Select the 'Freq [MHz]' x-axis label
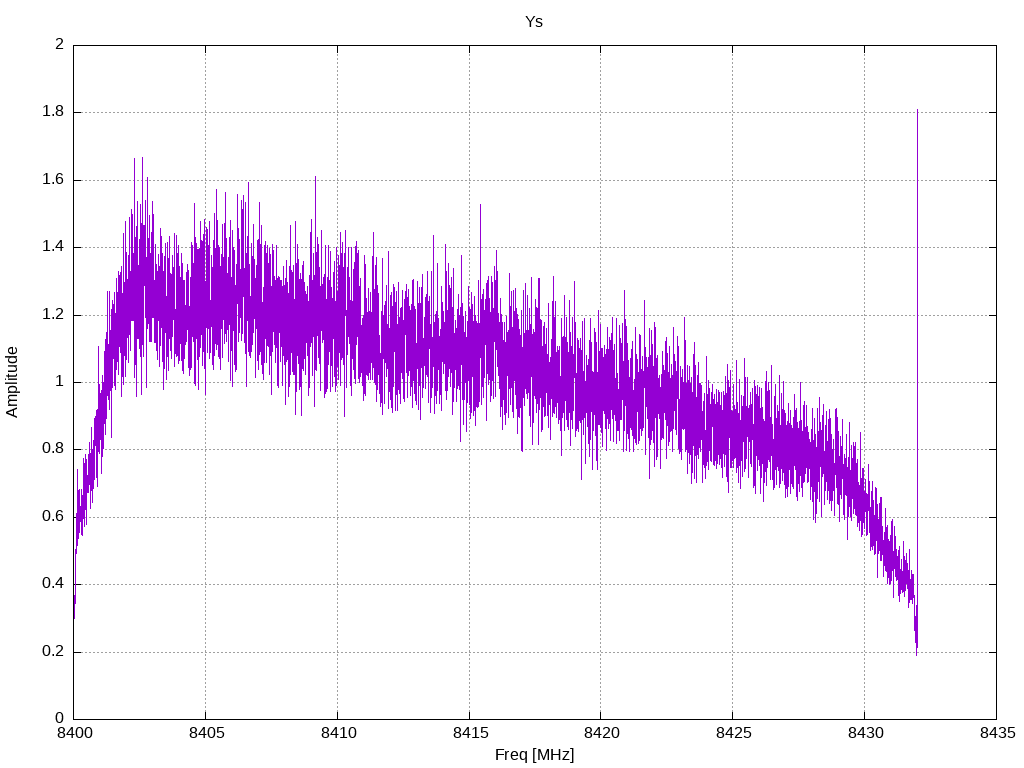This screenshot has width=1024, height=768. click(x=534, y=755)
